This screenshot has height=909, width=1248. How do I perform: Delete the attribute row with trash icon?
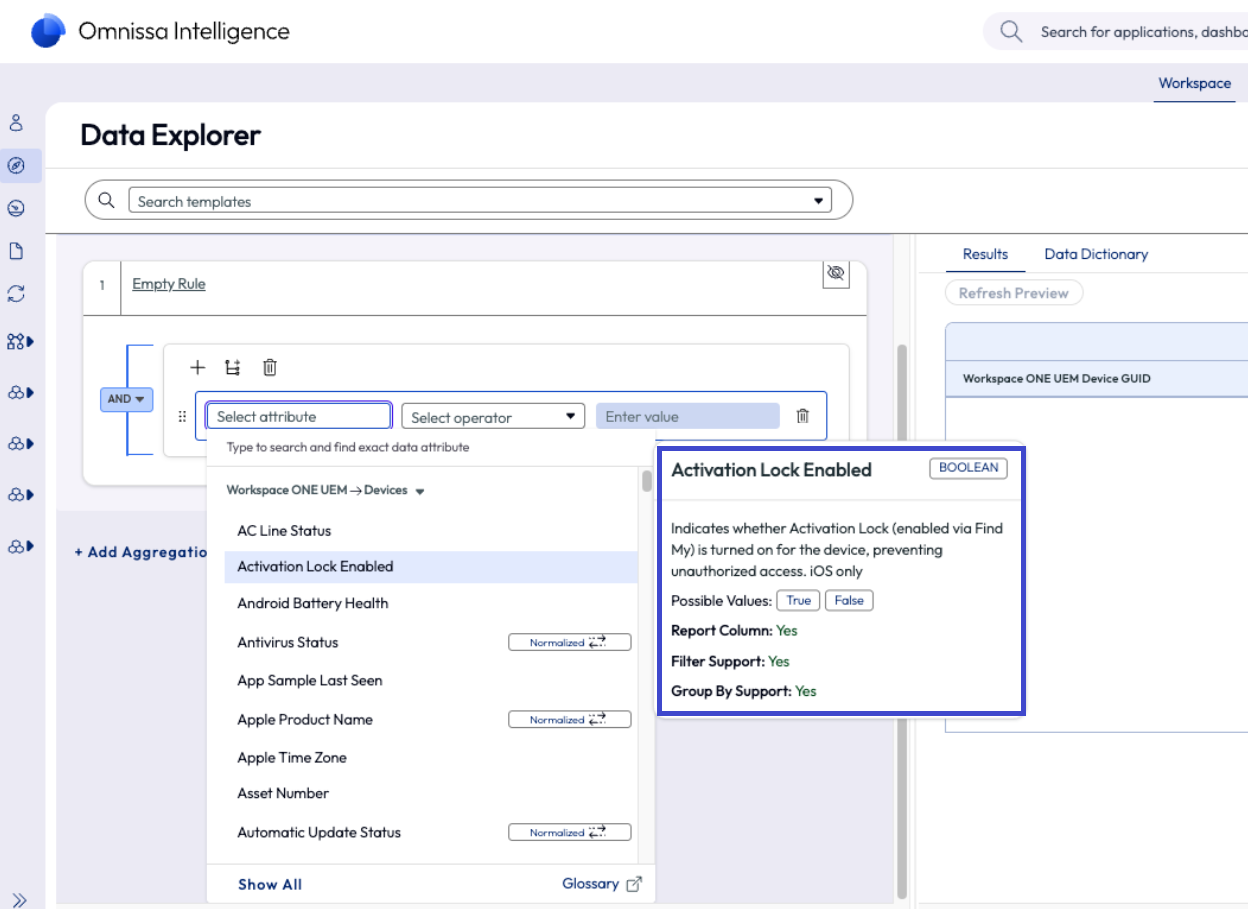(x=802, y=416)
